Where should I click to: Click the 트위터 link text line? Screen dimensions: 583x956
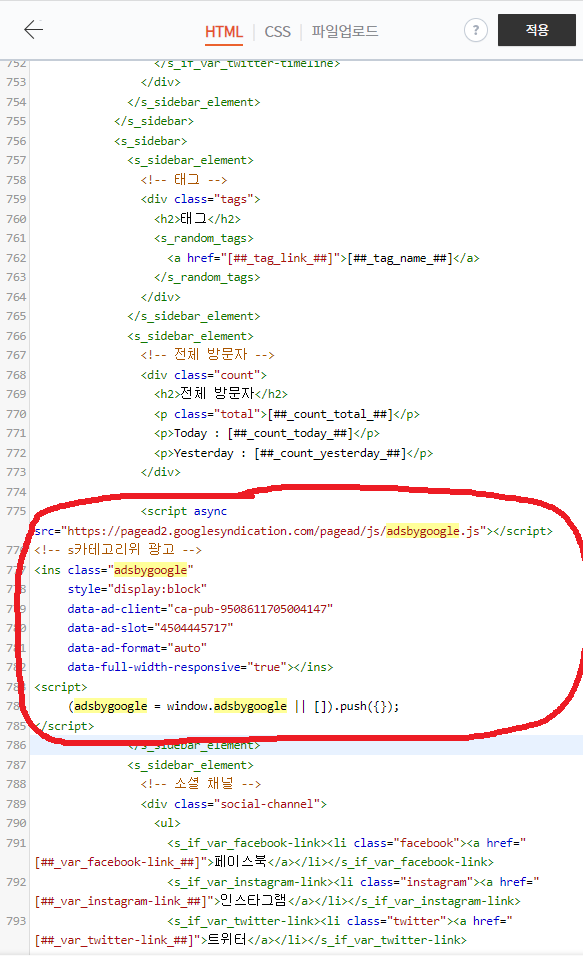click(251, 940)
